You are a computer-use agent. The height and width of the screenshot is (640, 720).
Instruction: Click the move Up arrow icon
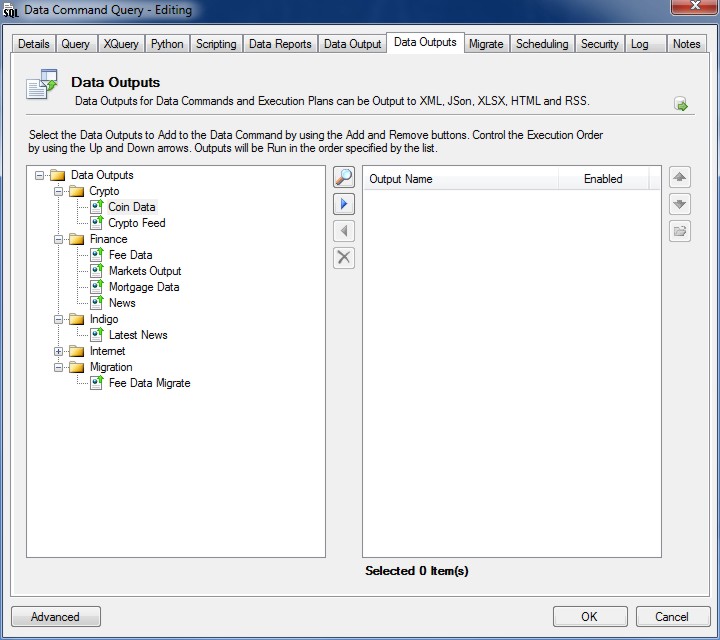click(680, 178)
